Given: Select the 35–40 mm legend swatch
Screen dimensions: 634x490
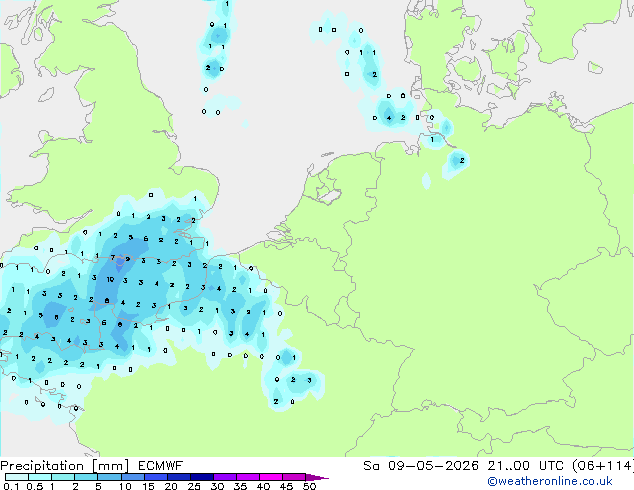Looking at the screenshot, I should pyautogui.click(x=248, y=477).
